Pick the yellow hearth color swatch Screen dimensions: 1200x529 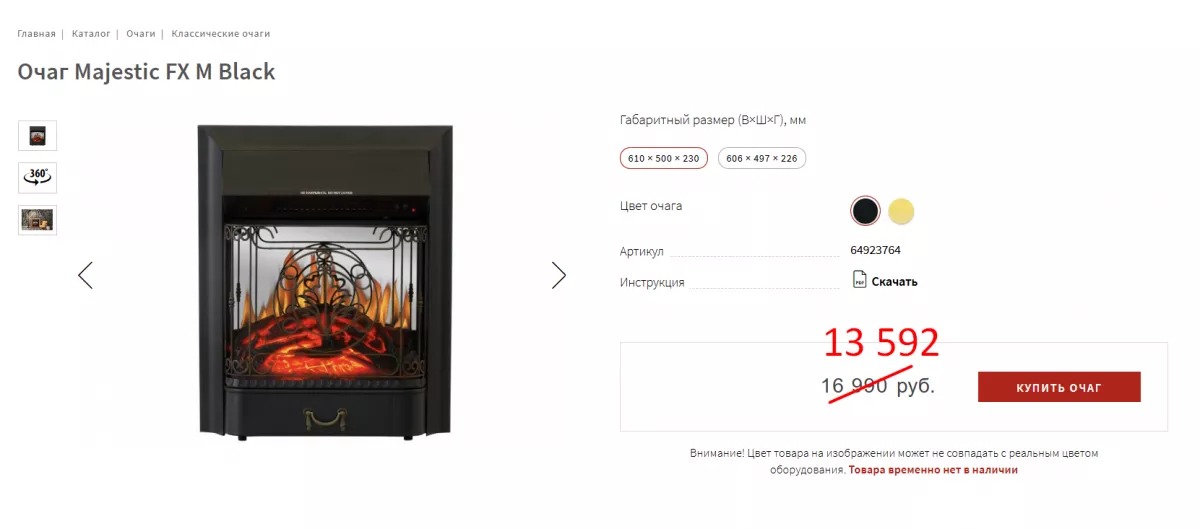[902, 211]
